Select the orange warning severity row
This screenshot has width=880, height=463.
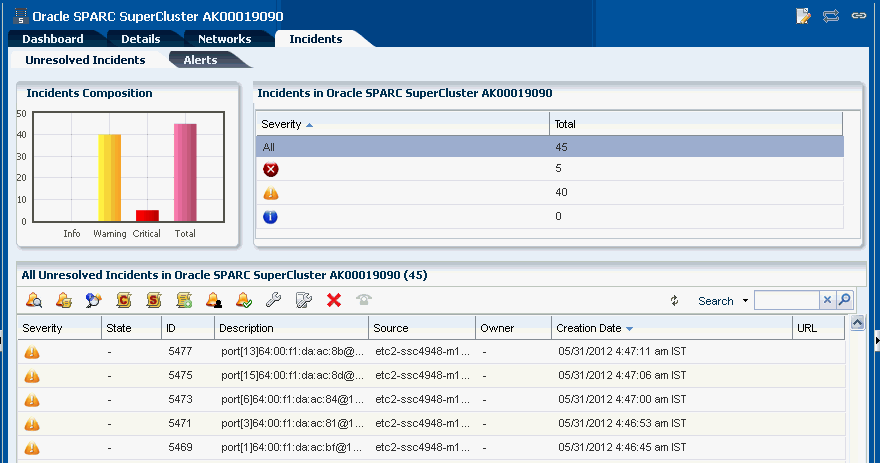coord(549,192)
